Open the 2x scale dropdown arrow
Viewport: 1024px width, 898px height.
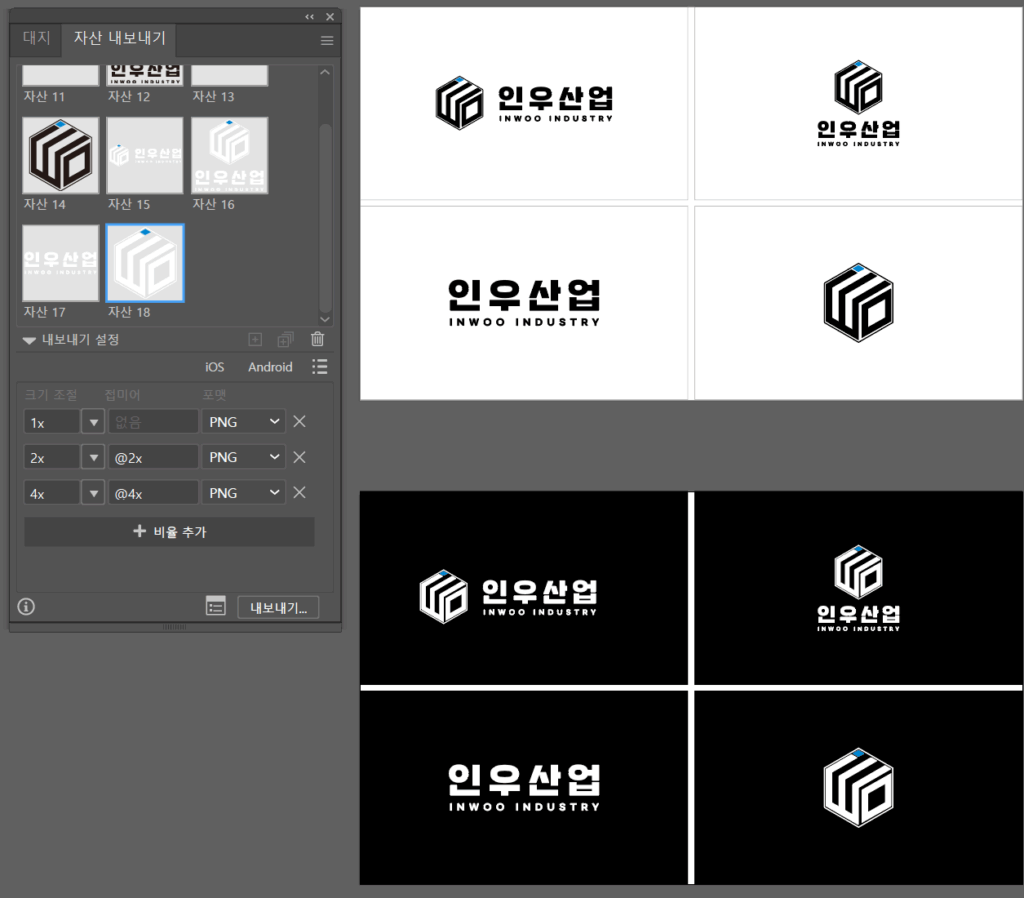(93, 457)
